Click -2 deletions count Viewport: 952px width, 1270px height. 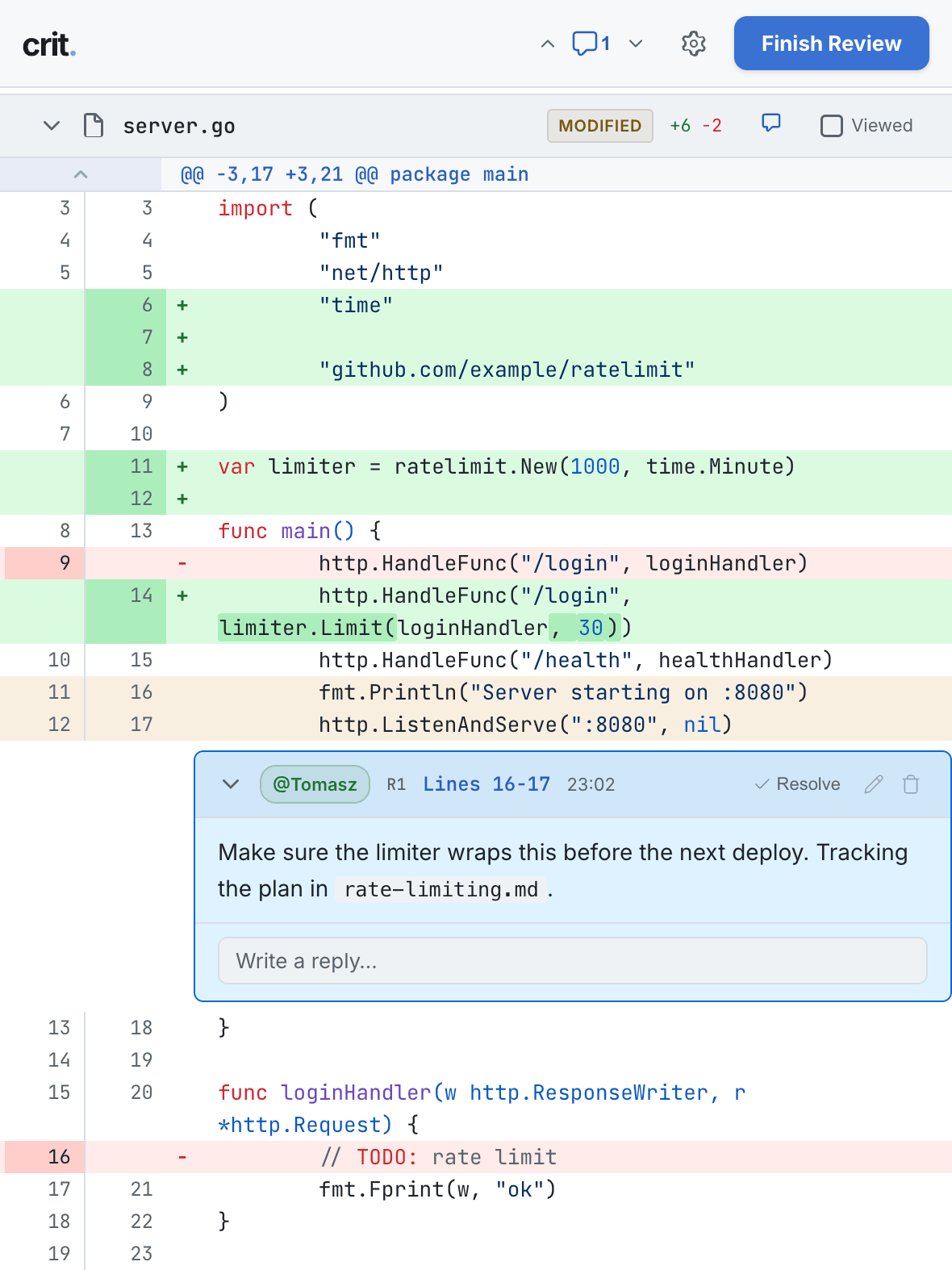[712, 126]
